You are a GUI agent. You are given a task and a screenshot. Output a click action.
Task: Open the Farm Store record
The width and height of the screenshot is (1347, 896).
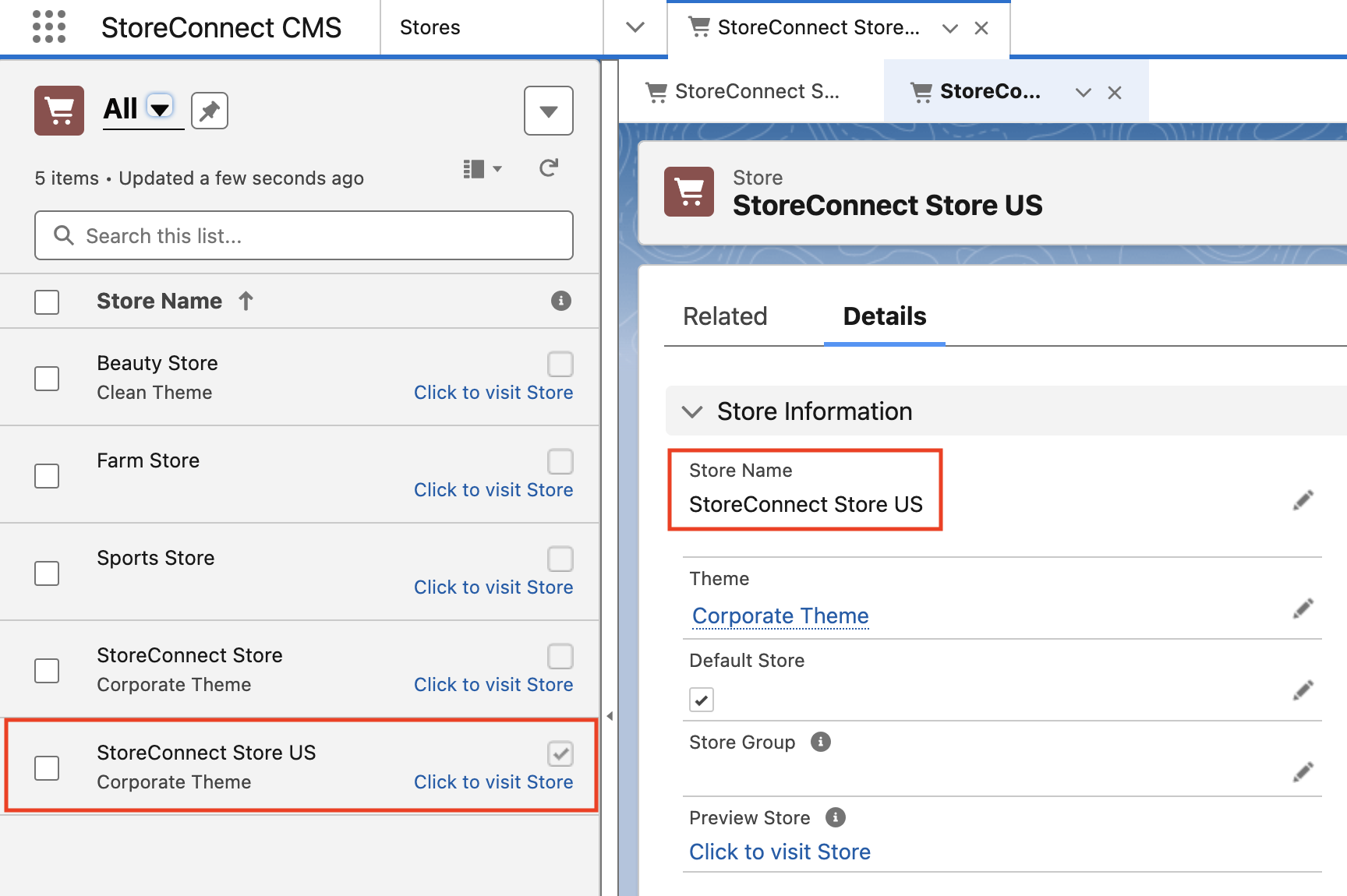(x=148, y=460)
